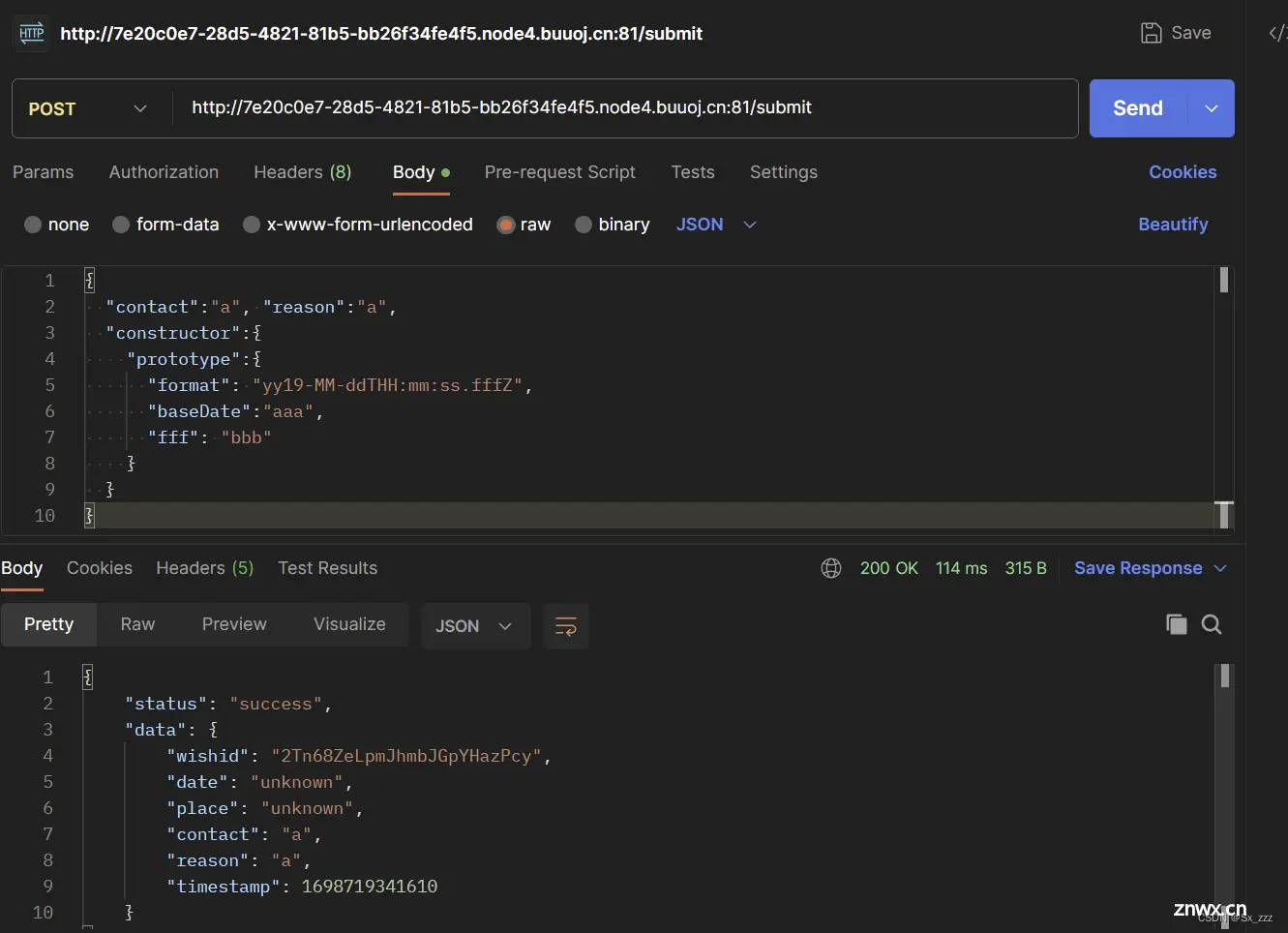1288x933 pixels.
Task: Click the "status": "success" line
Action: (228, 704)
